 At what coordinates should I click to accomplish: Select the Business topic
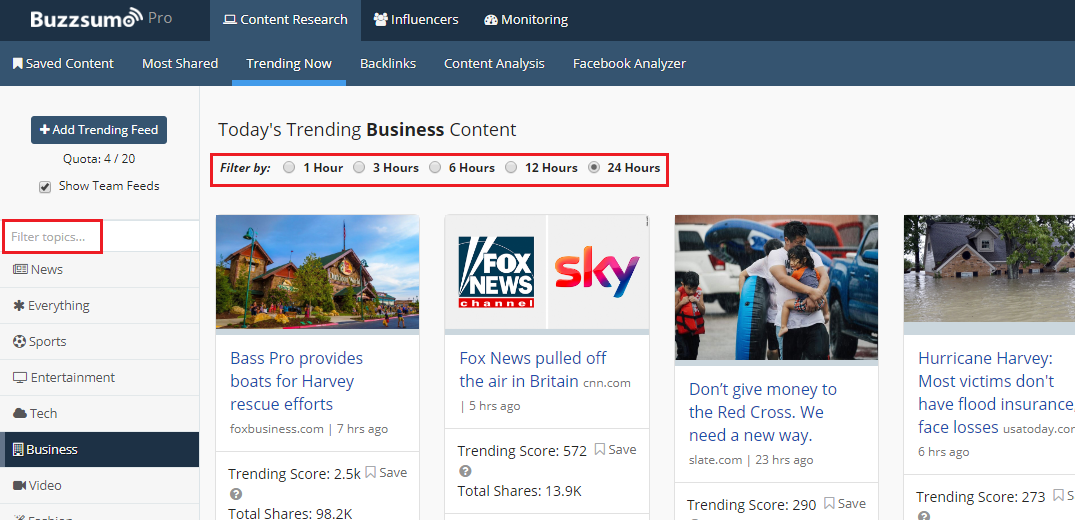pyautogui.click(x=99, y=449)
